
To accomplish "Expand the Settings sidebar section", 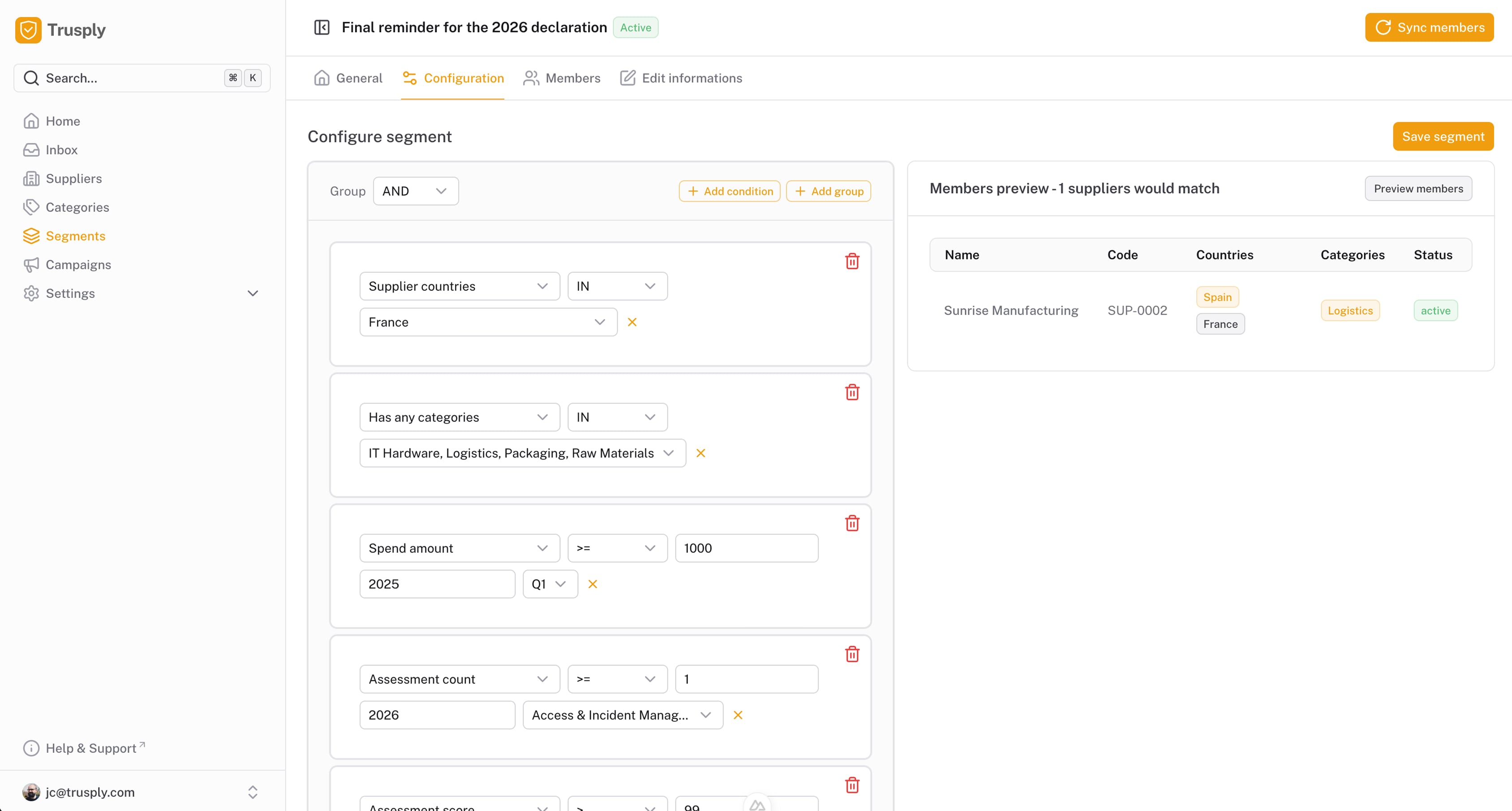I will pos(253,293).
